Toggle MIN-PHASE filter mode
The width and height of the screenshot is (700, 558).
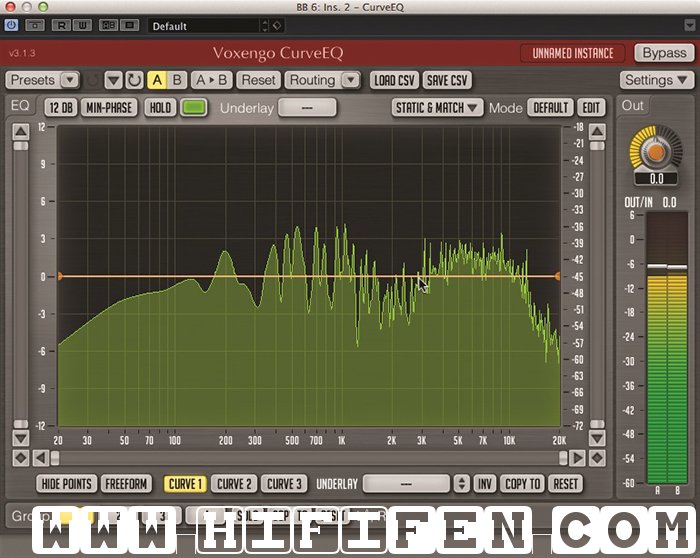109,108
